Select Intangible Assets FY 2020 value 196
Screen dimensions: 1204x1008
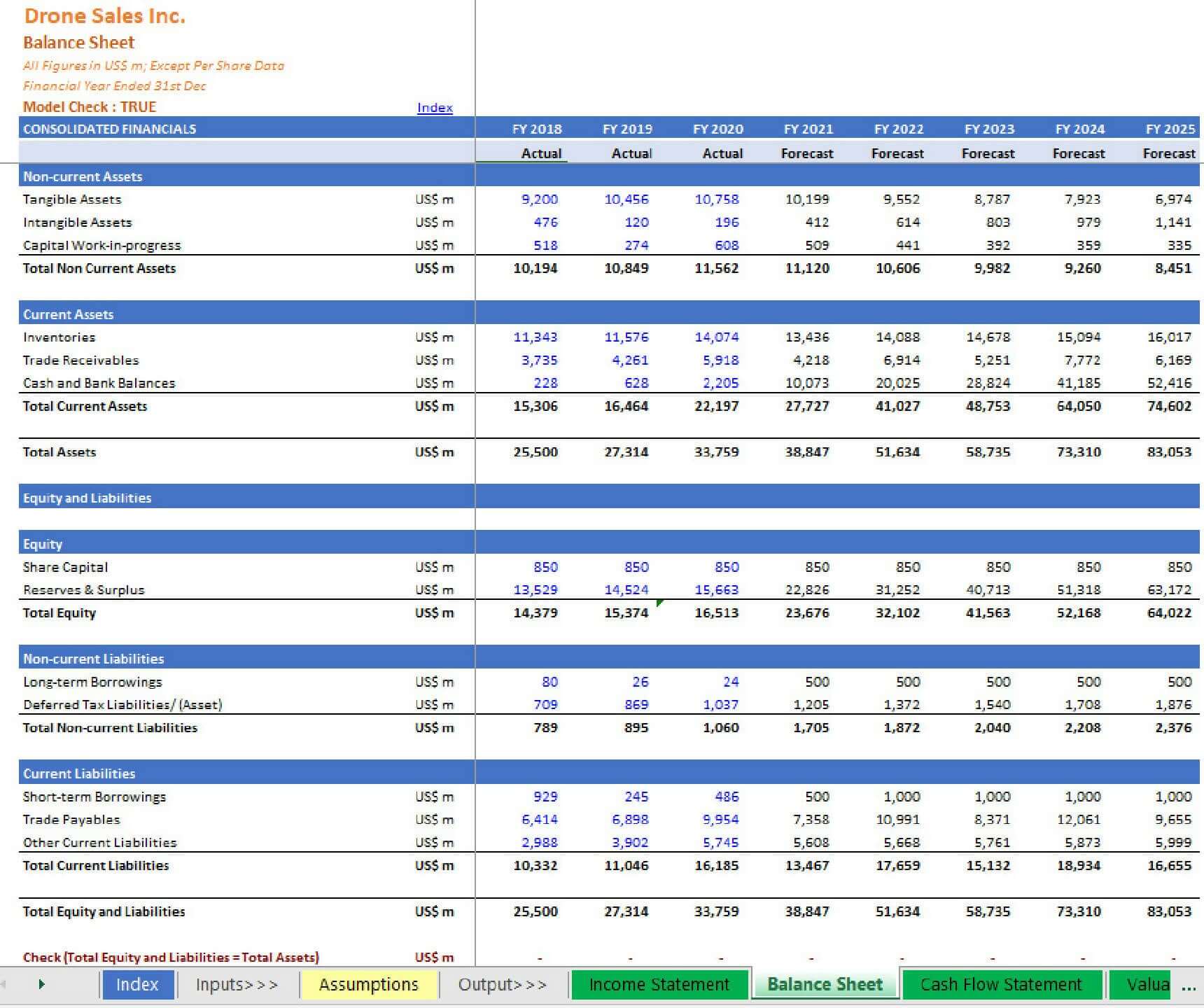click(x=727, y=222)
